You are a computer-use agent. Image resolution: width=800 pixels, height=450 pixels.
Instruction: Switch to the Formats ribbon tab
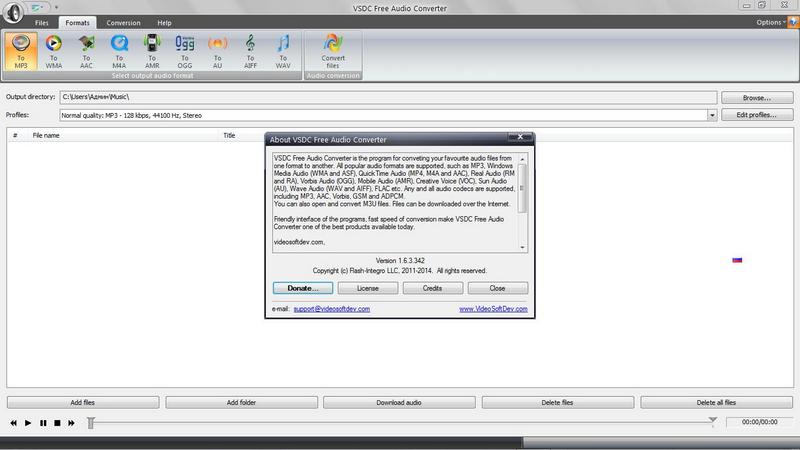click(78, 23)
